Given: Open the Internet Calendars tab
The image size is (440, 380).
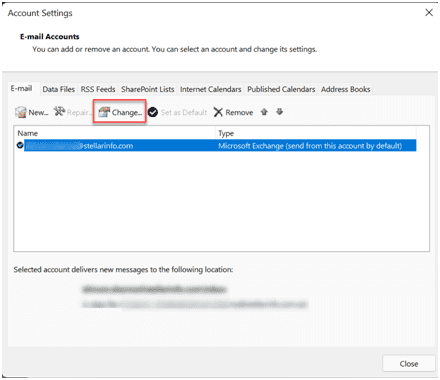Looking at the screenshot, I should coord(211,89).
